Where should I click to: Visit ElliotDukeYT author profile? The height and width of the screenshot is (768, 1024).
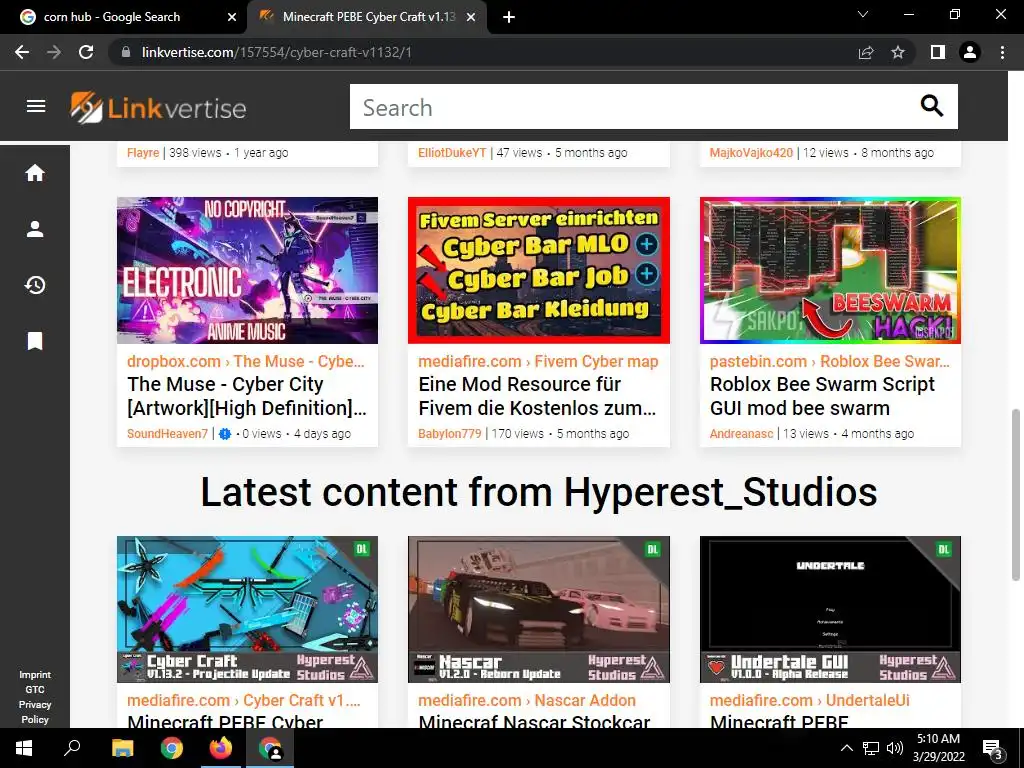tap(452, 153)
